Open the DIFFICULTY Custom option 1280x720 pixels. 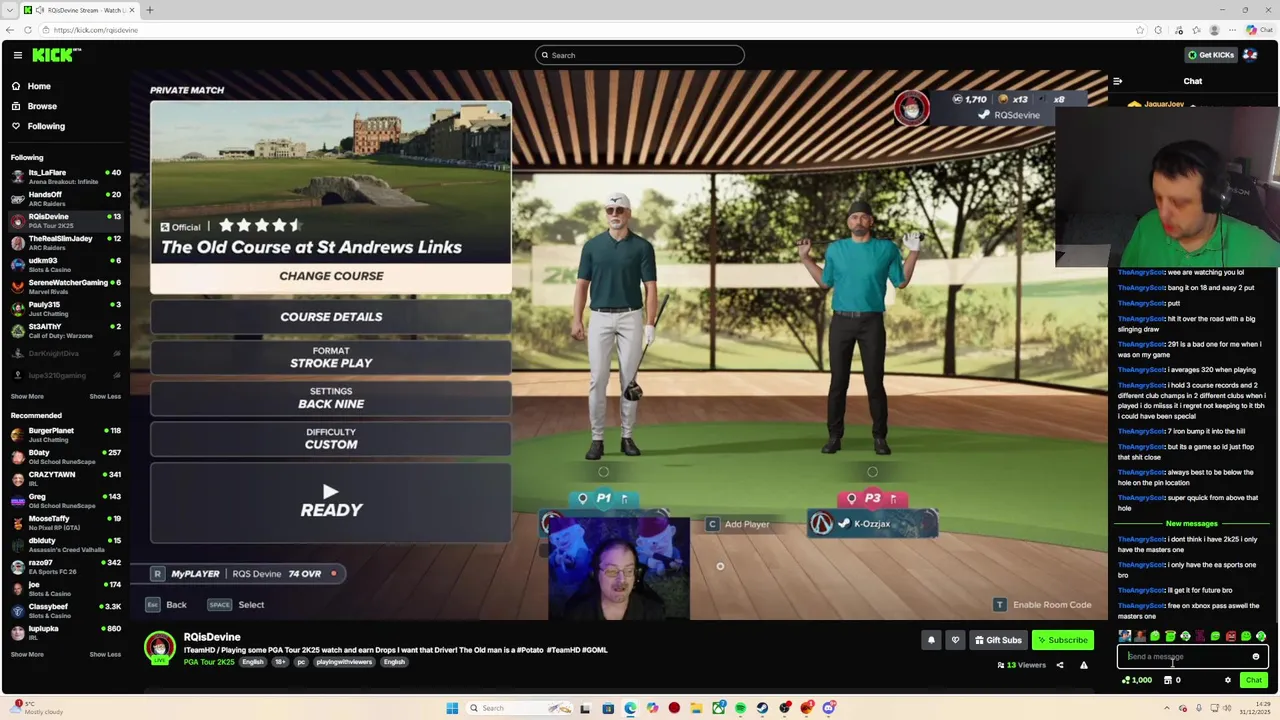[331, 439]
